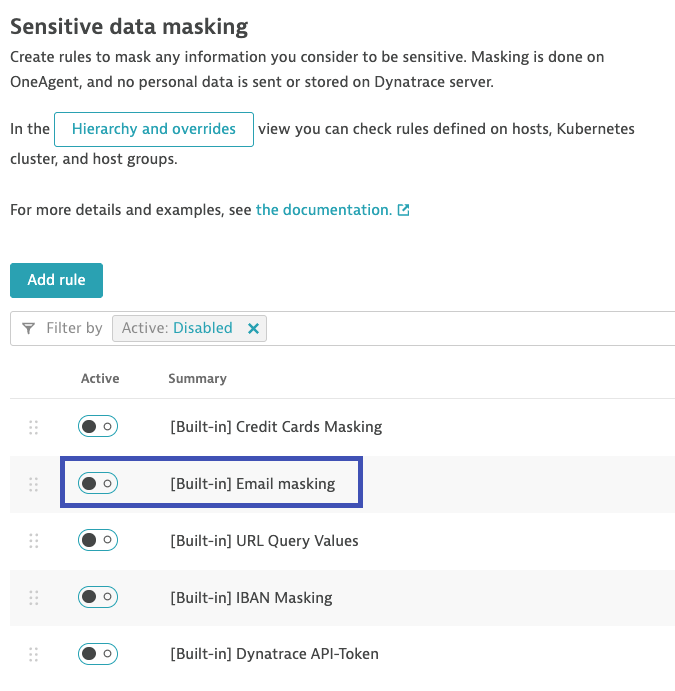
Task: Open the documentation link
Action: pyautogui.click(x=324, y=210)
